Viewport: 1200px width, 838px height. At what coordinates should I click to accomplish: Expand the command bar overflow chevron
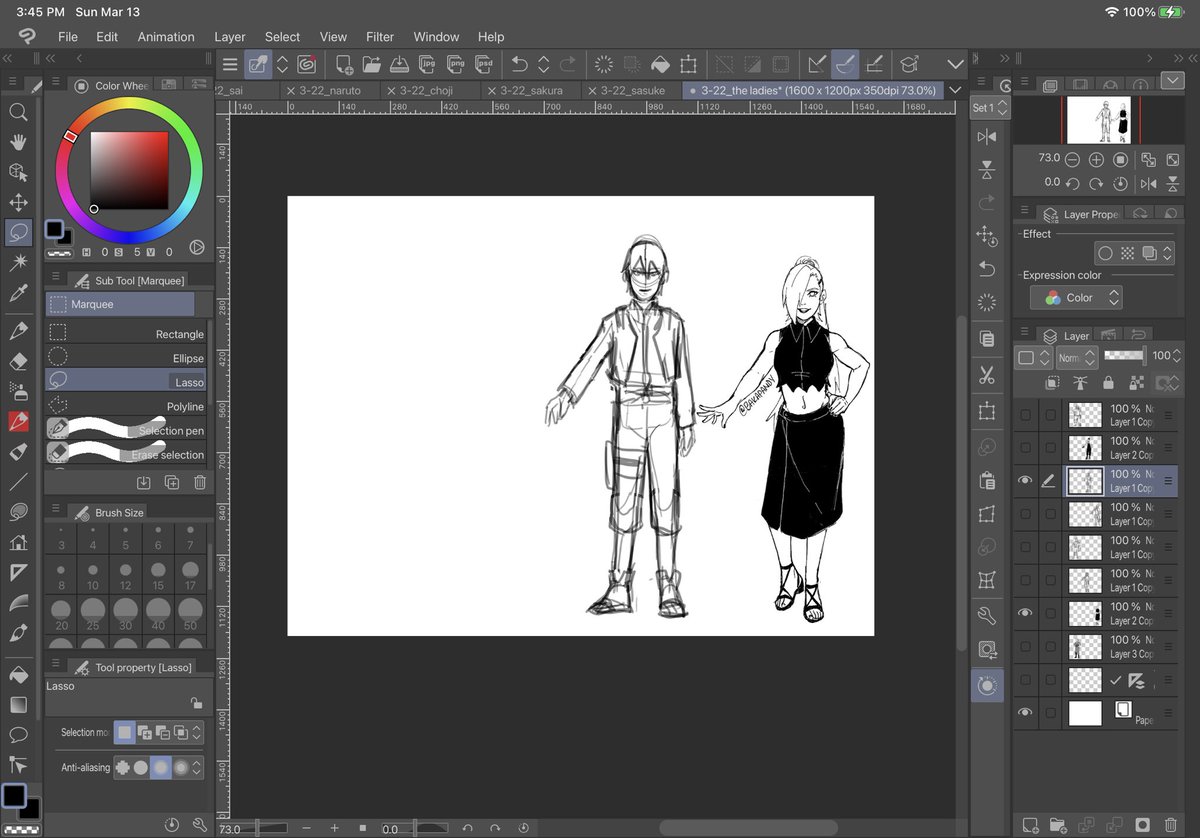[x=955, y=64]
